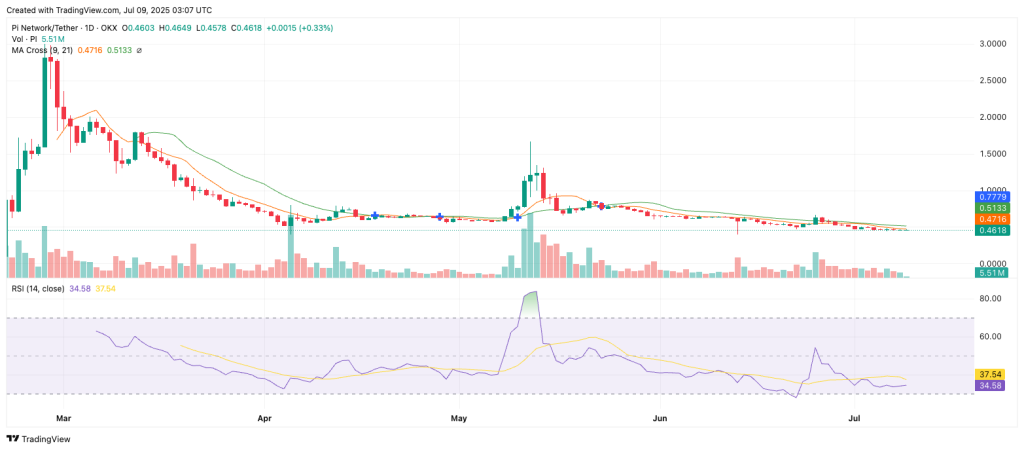Click the low value L0.4578
Screen dimensions: 1024x450
(210, 28)
